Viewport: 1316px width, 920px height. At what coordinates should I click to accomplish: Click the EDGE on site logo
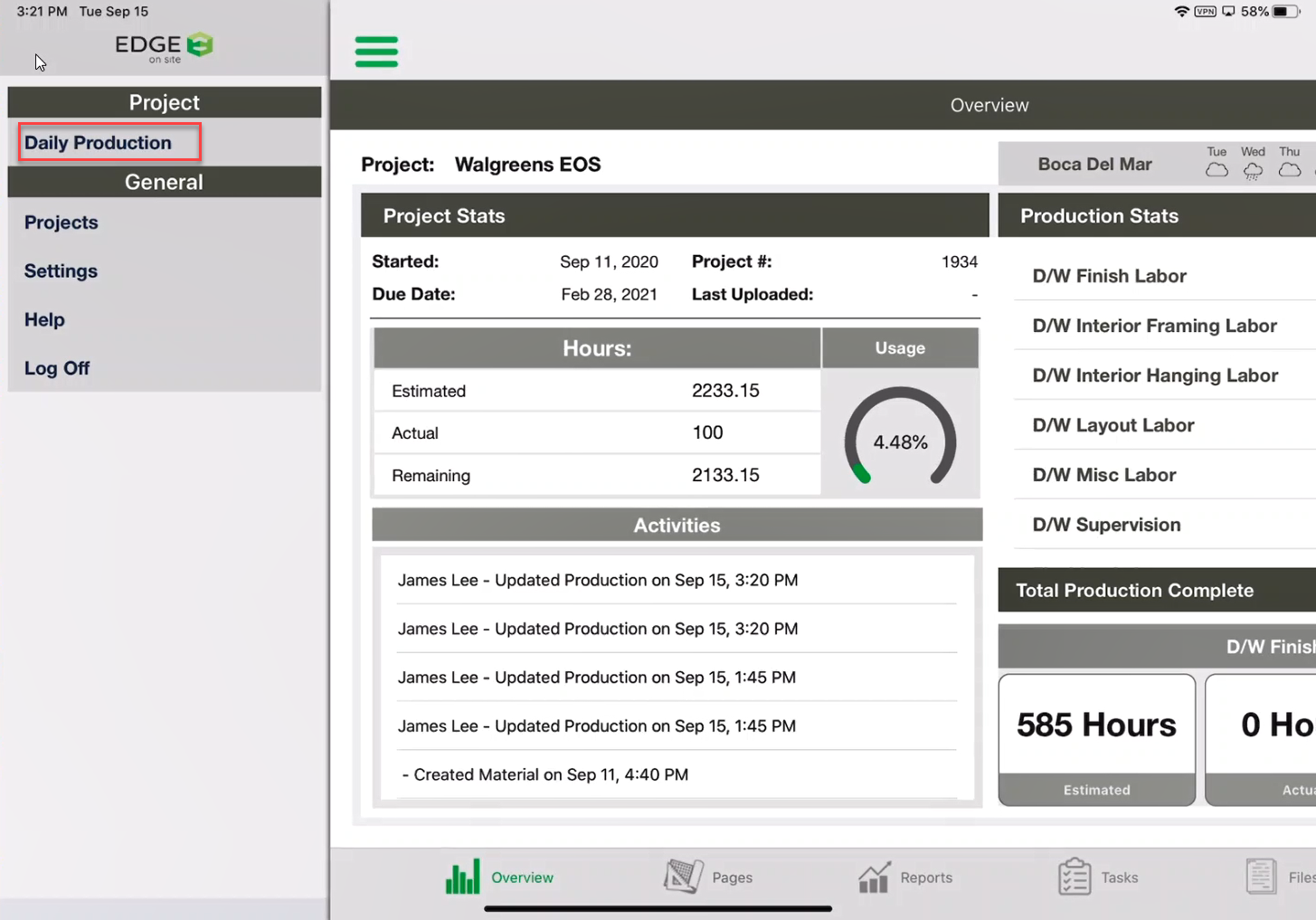click(x=164, y=47)
